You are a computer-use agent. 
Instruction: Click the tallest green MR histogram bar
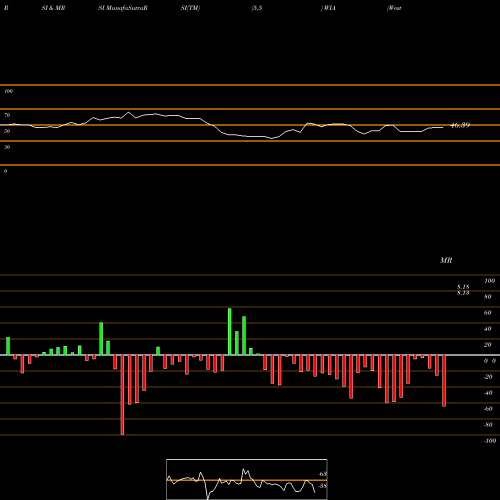pyautogui.click(x=230, y=332)
